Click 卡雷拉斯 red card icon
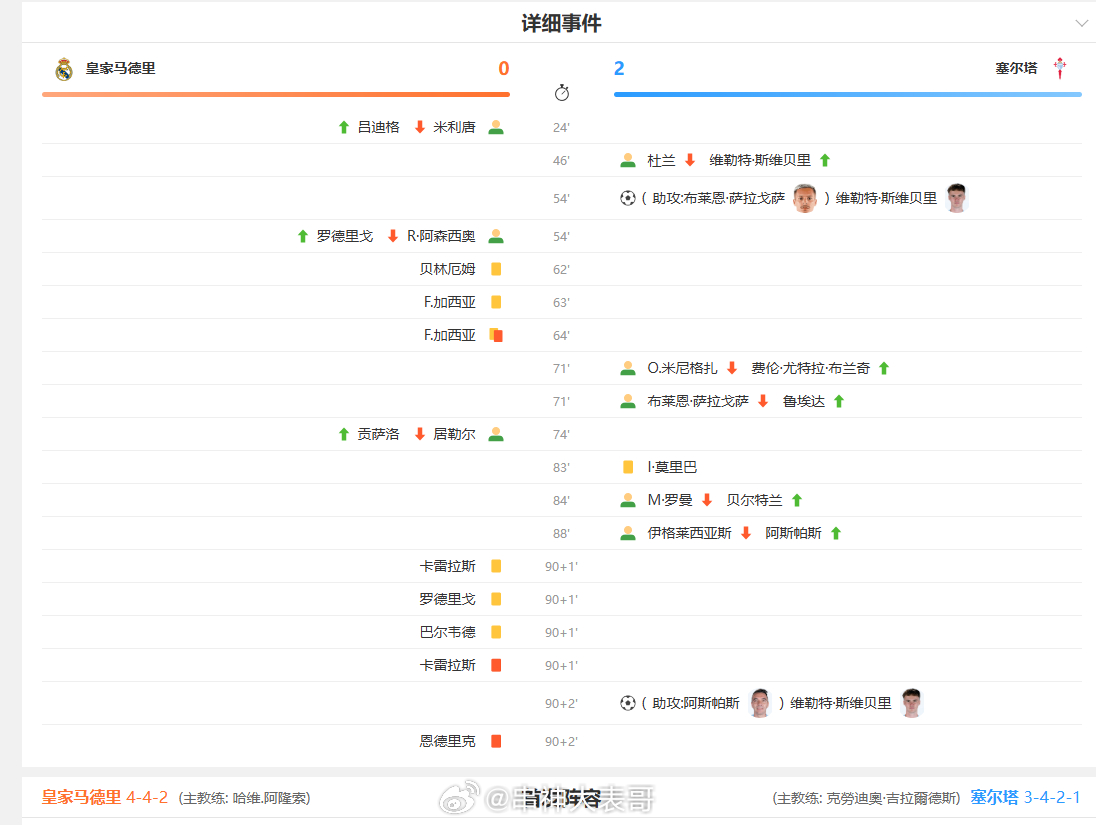 [x=496, y=665]
